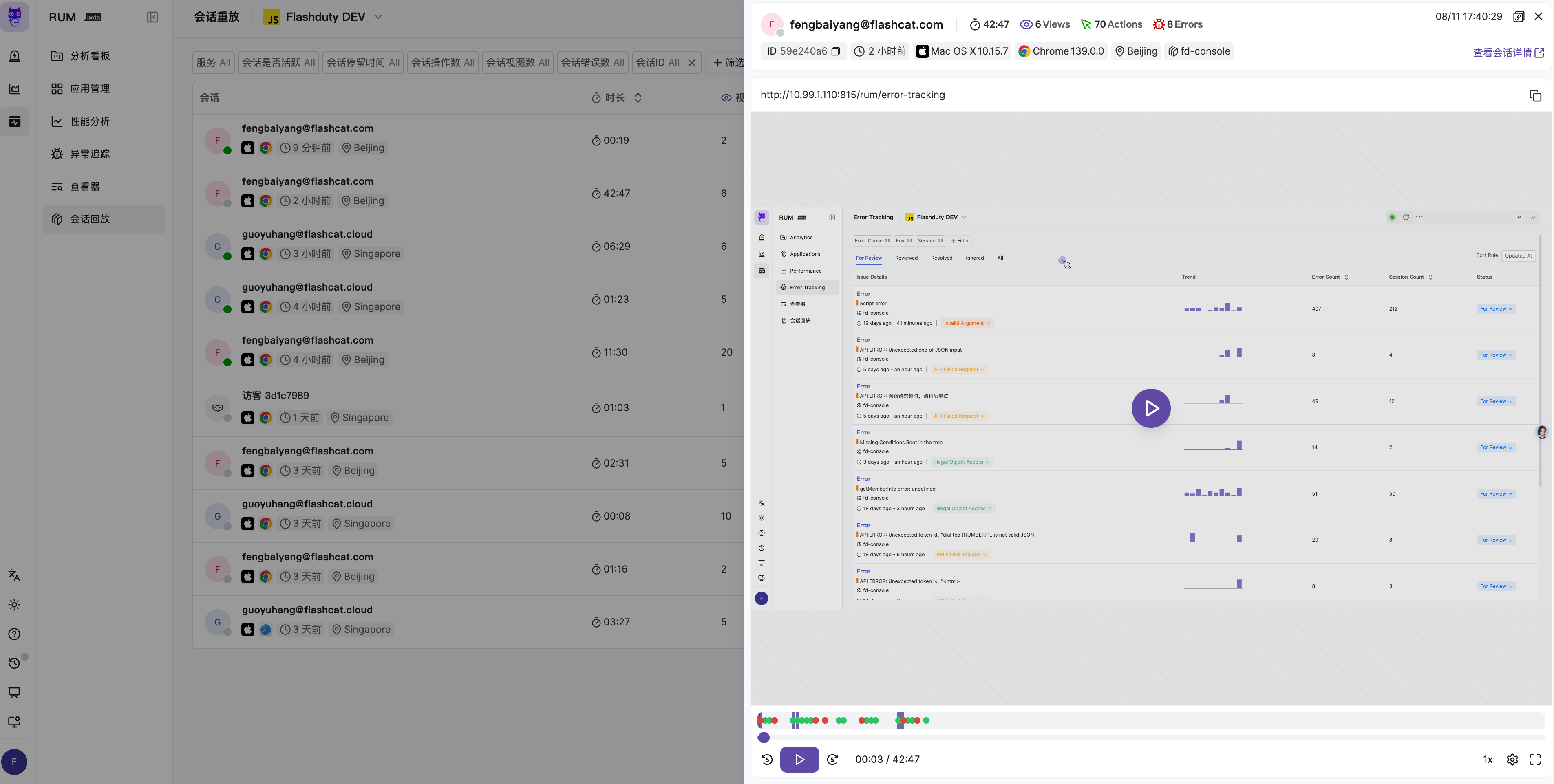Open the chart monitor icon in the left rail
Image resolution: width=1554 pixels, height=784 pixels.
pos(15,89)
